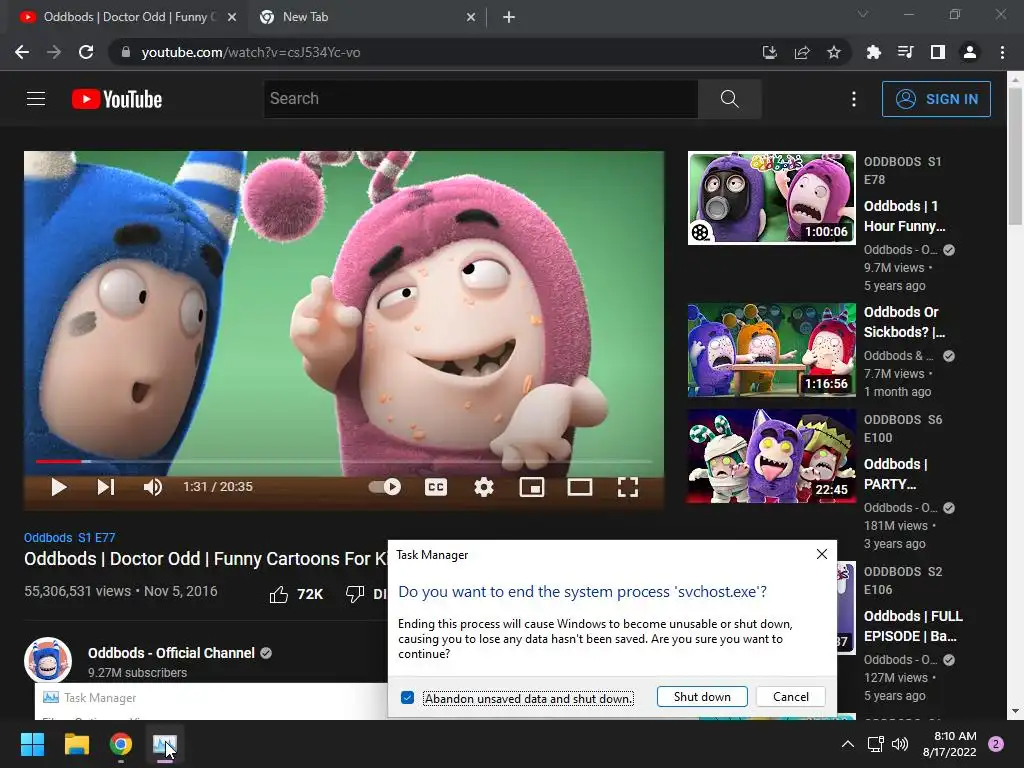
Task: Click Task Manager taskbar icon
Action: 165,744
